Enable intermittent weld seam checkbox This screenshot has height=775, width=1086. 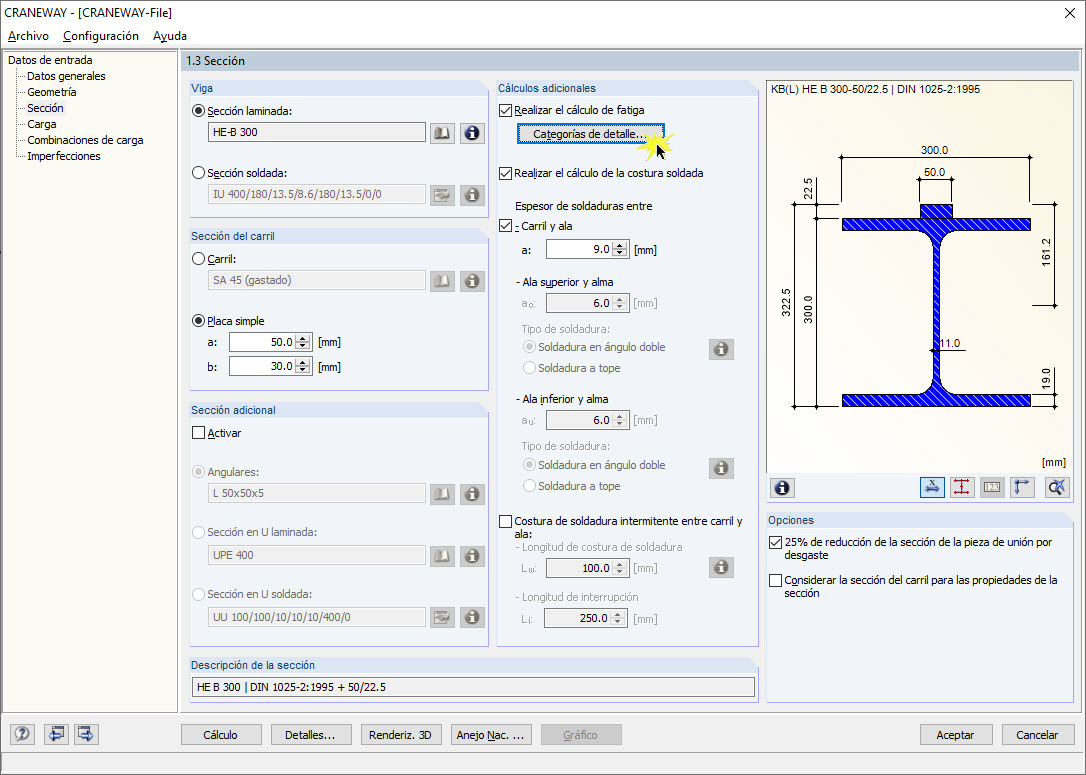click(506, 522)
